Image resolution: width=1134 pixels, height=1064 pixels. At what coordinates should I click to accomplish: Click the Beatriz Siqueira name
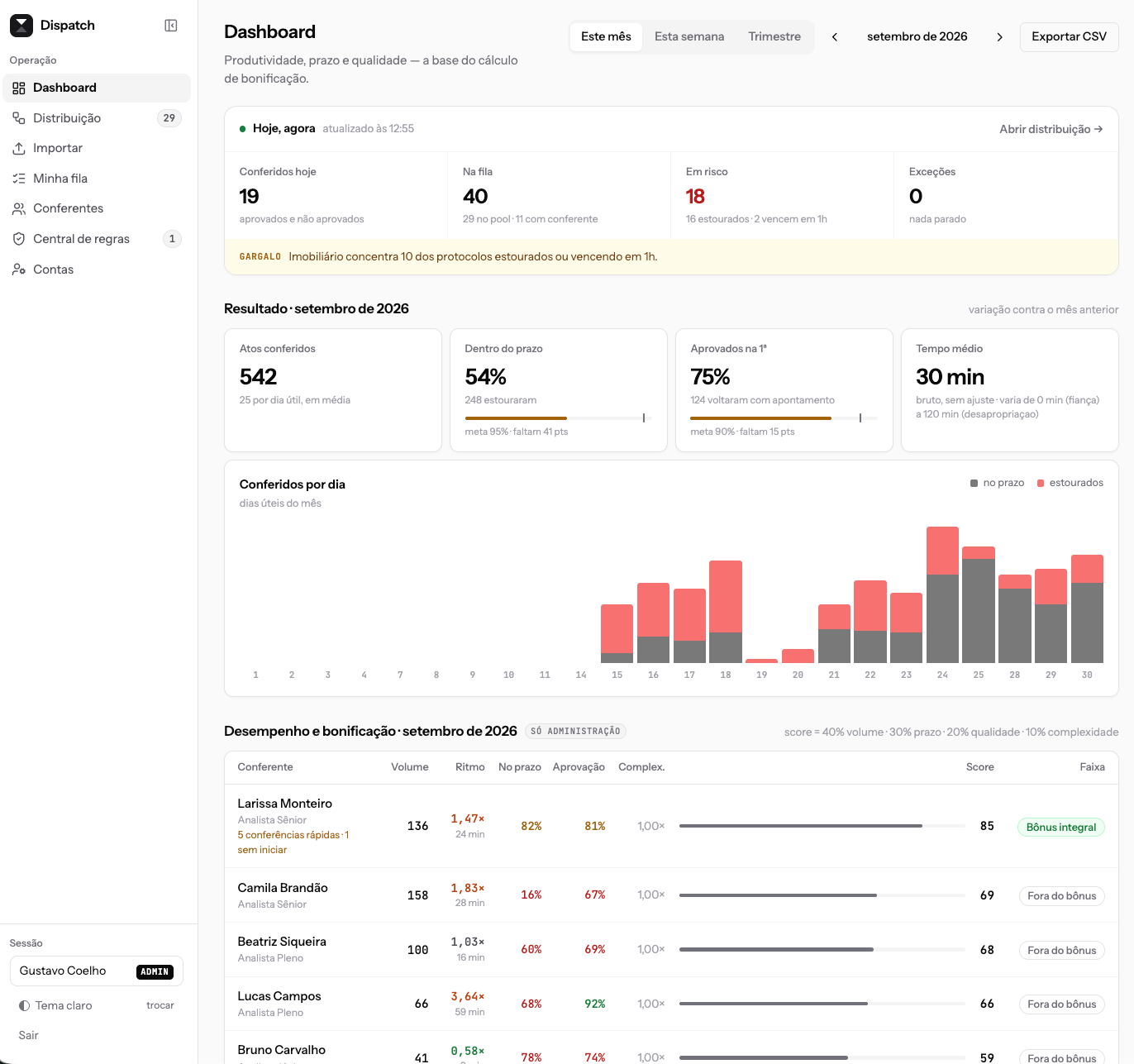282,942
